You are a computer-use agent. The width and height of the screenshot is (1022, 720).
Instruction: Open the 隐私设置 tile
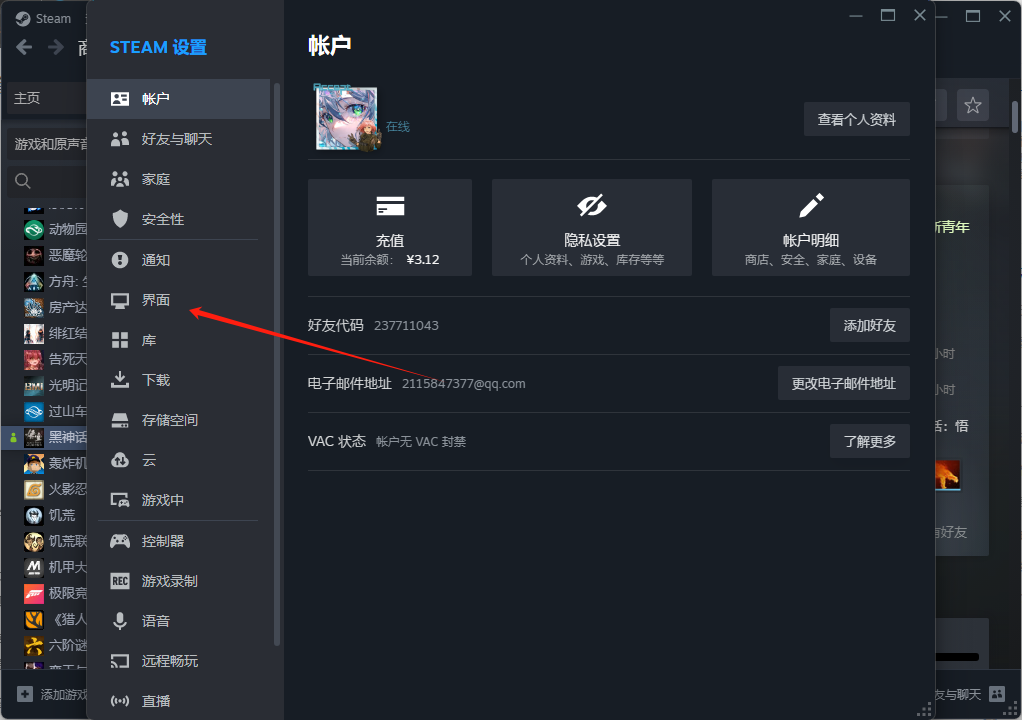pyautogui.click(x=592, y=227)
